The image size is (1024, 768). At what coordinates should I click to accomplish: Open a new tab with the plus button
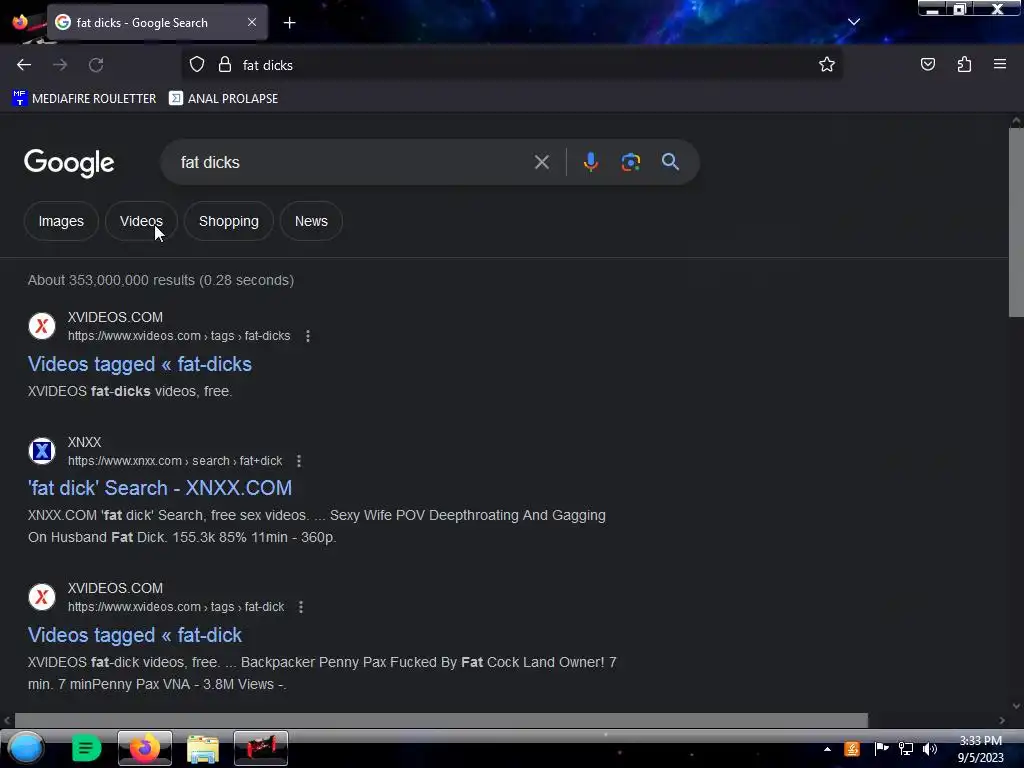pos(289,23)
